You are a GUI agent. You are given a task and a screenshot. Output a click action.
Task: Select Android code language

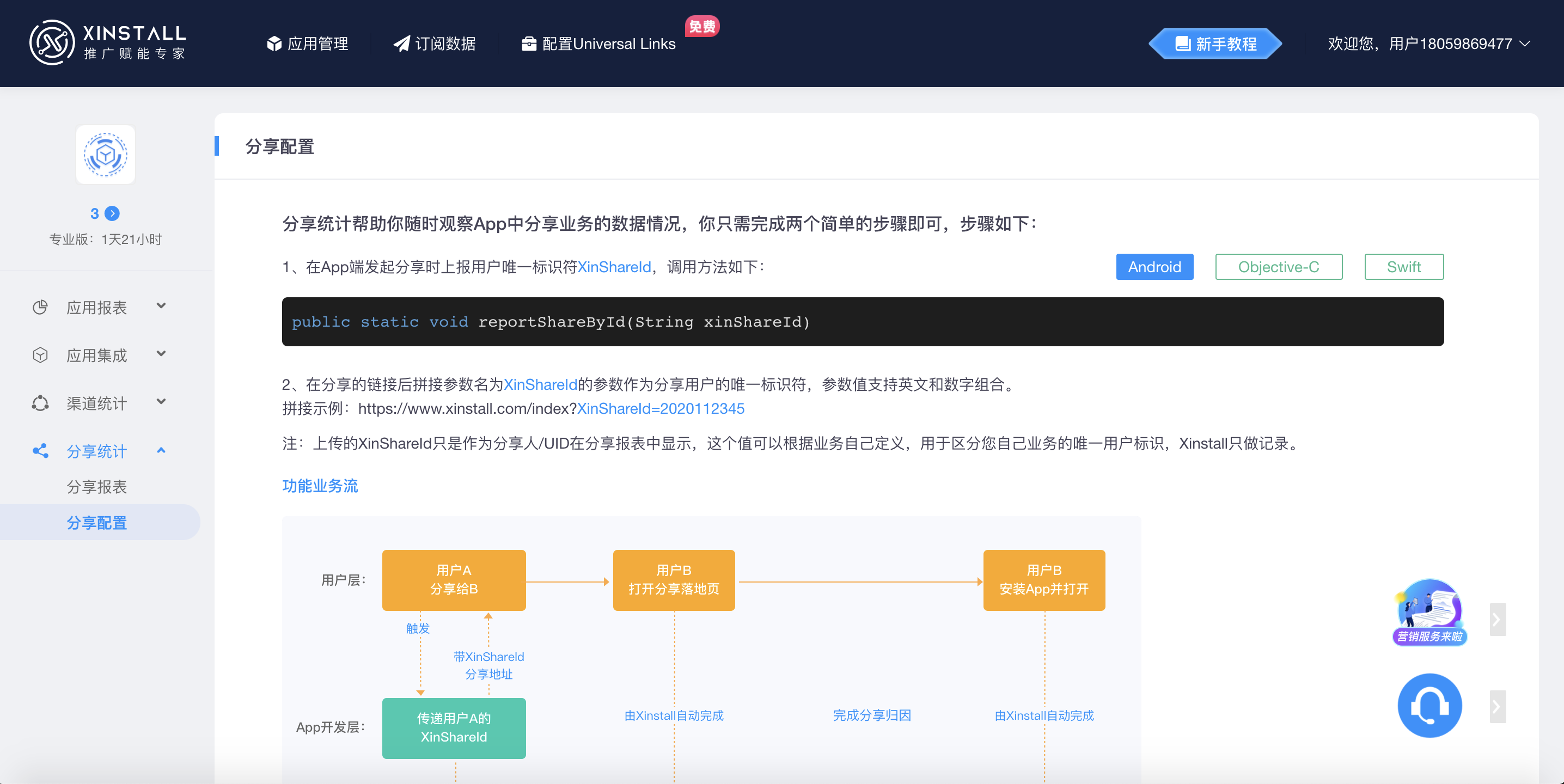(1154, 267)
